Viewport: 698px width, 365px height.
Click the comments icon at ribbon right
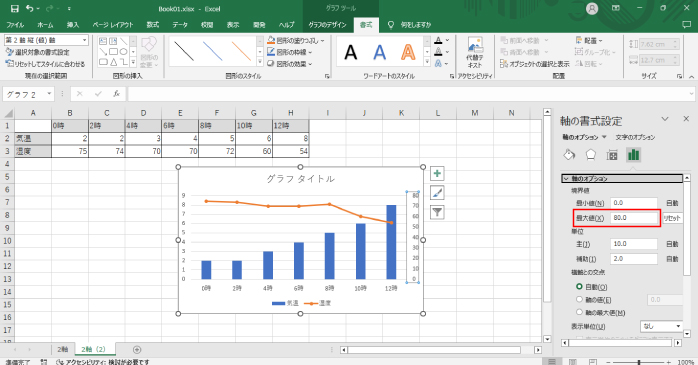coord(686,25)
